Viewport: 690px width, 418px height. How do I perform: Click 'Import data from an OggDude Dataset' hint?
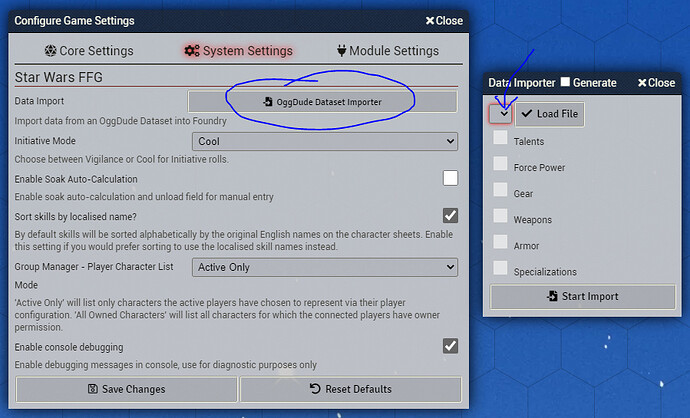[121, 121]
